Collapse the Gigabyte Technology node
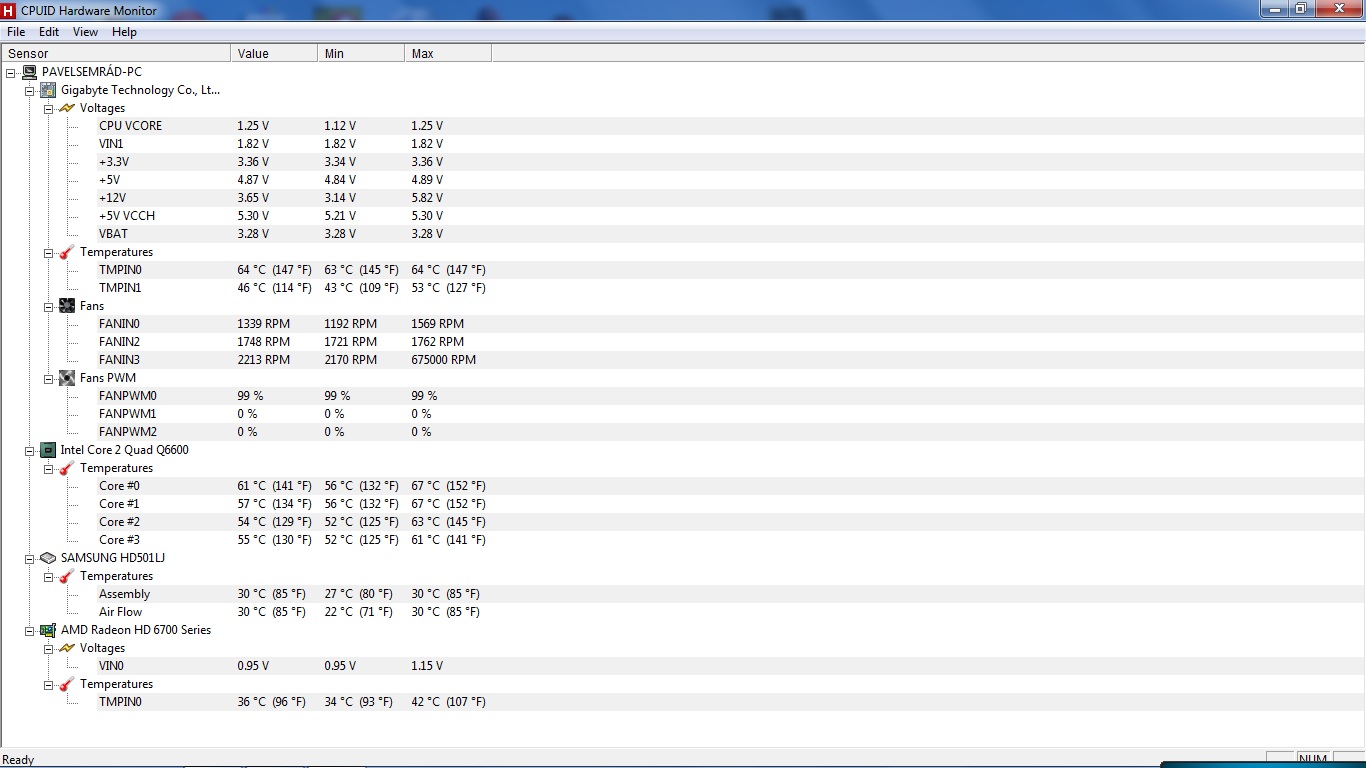 click(30, 90)
